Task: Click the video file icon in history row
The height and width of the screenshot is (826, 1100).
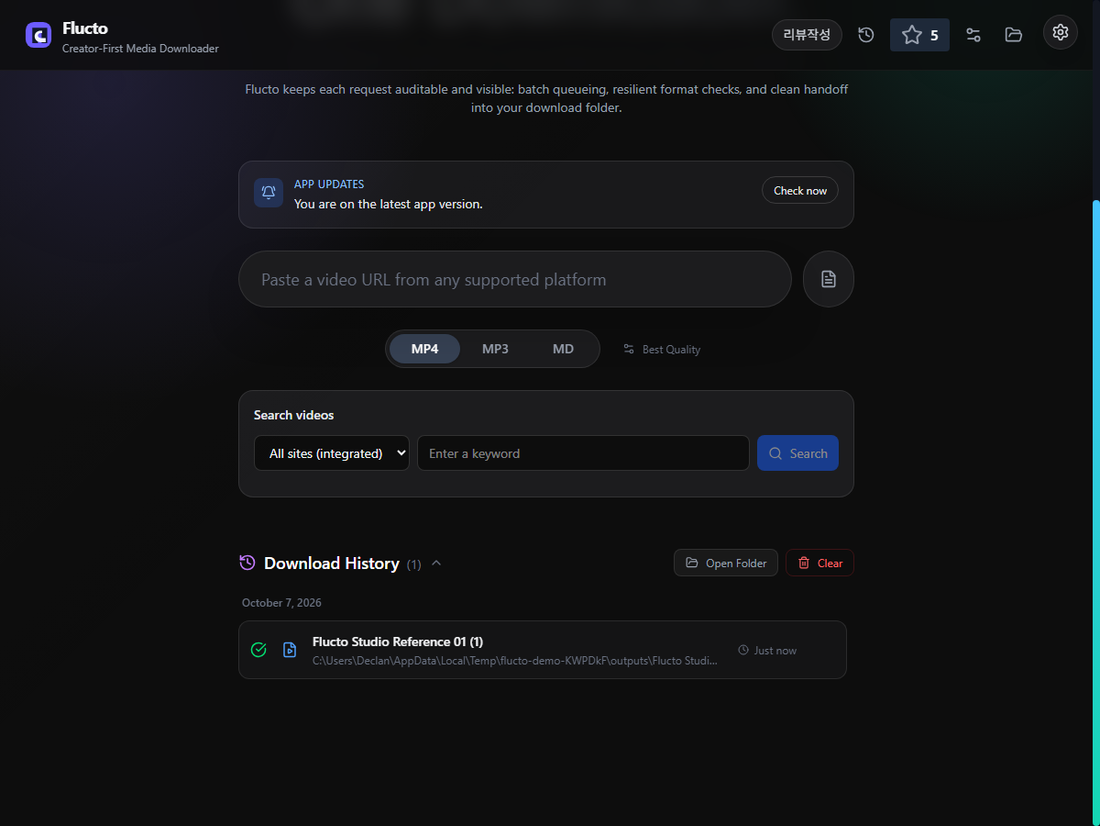Action: point(289,650)
